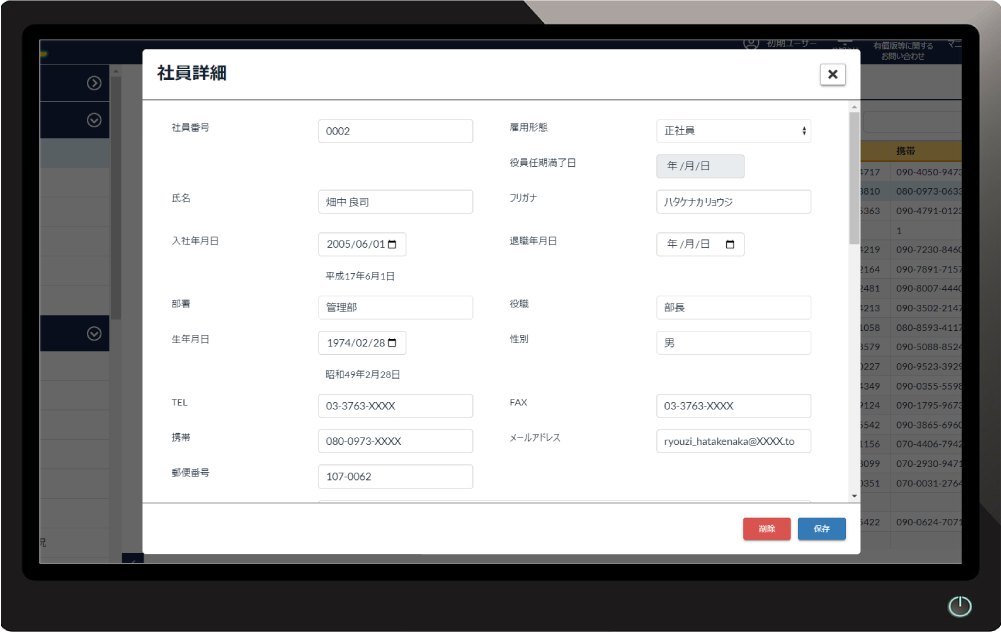This screenshot has width=1001, height=632.
Task: Click the メールアドレス email field
Action: 733,441
